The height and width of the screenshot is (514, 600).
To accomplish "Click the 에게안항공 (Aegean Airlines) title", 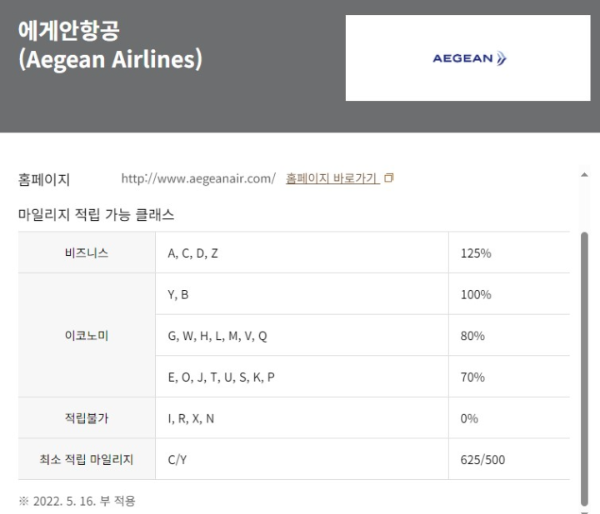I will pyautogui.click(x=110, y=45).
